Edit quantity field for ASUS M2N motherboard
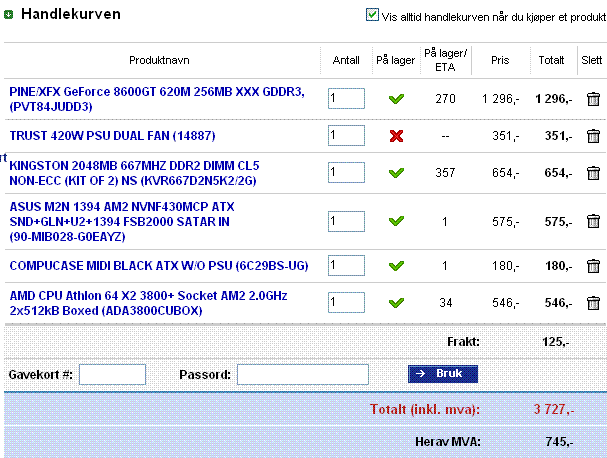This screenshot has width=607, height=458. [x=346, y=221]
